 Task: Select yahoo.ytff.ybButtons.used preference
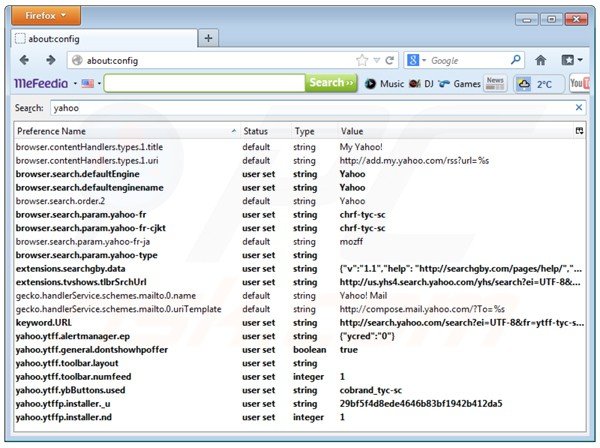(x=300, y=390)
